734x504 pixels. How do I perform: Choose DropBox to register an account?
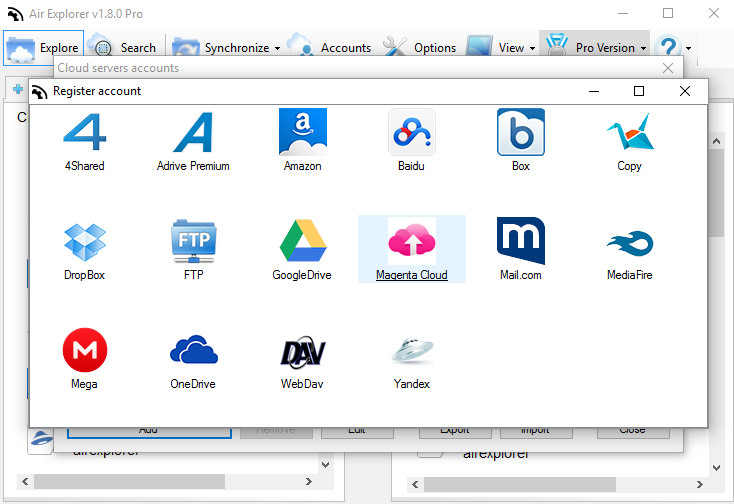[85, 241]
